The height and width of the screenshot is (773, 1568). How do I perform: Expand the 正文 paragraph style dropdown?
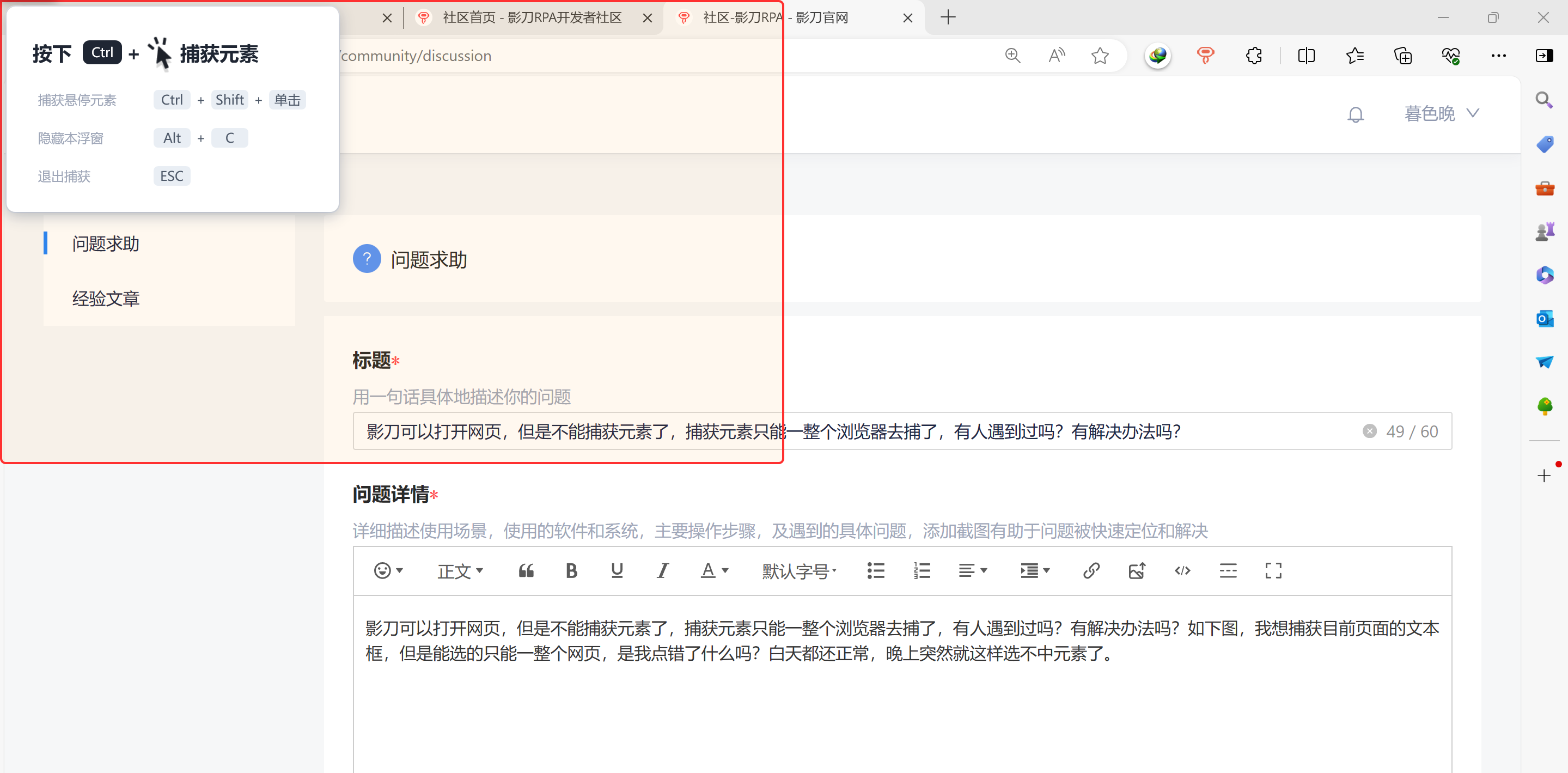[x=460, y=570]
